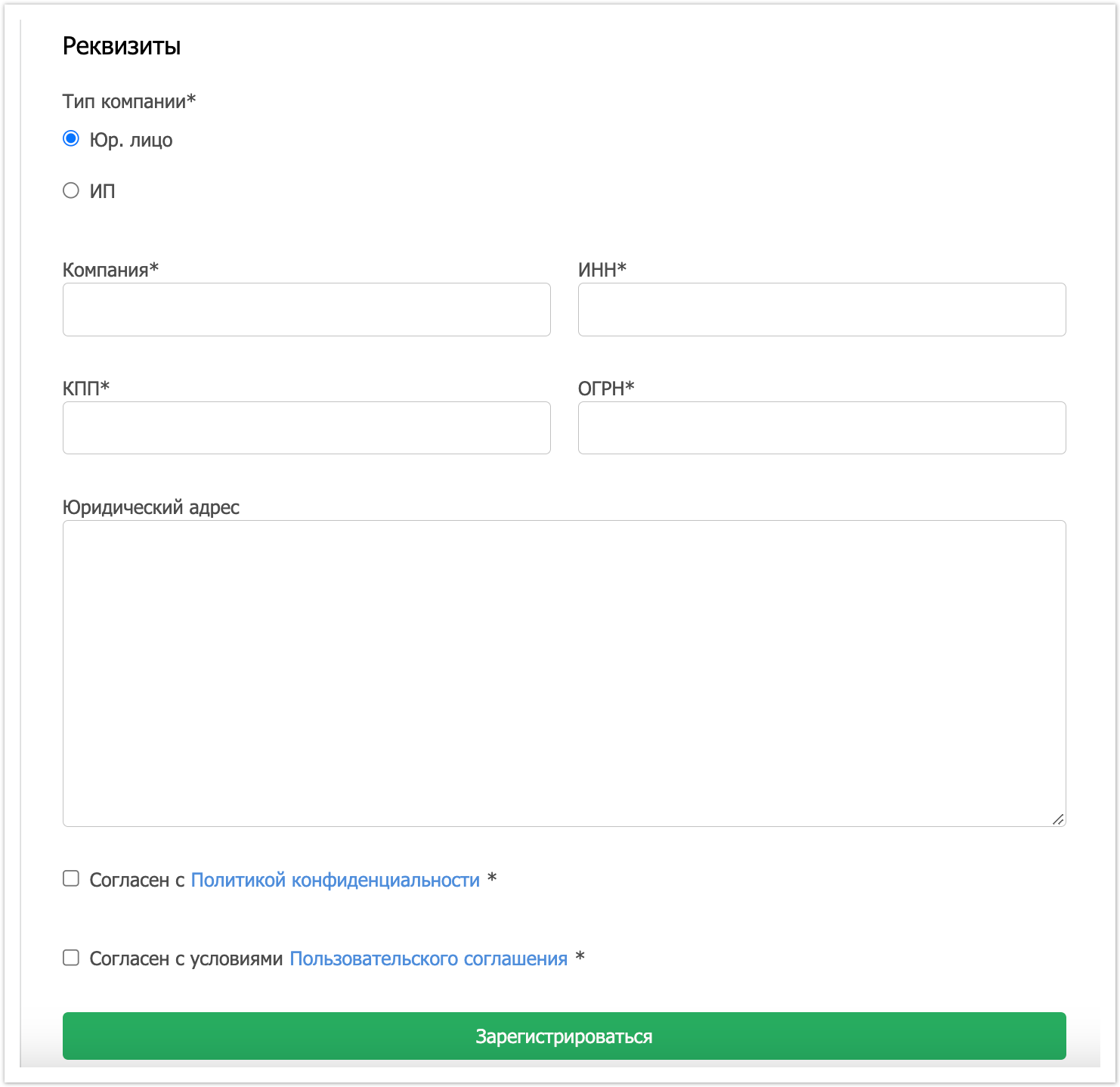Viewport: 1120px width, 1087px height.
Task: Click the "ИНН*" label above its field
Action: (602, 270)
